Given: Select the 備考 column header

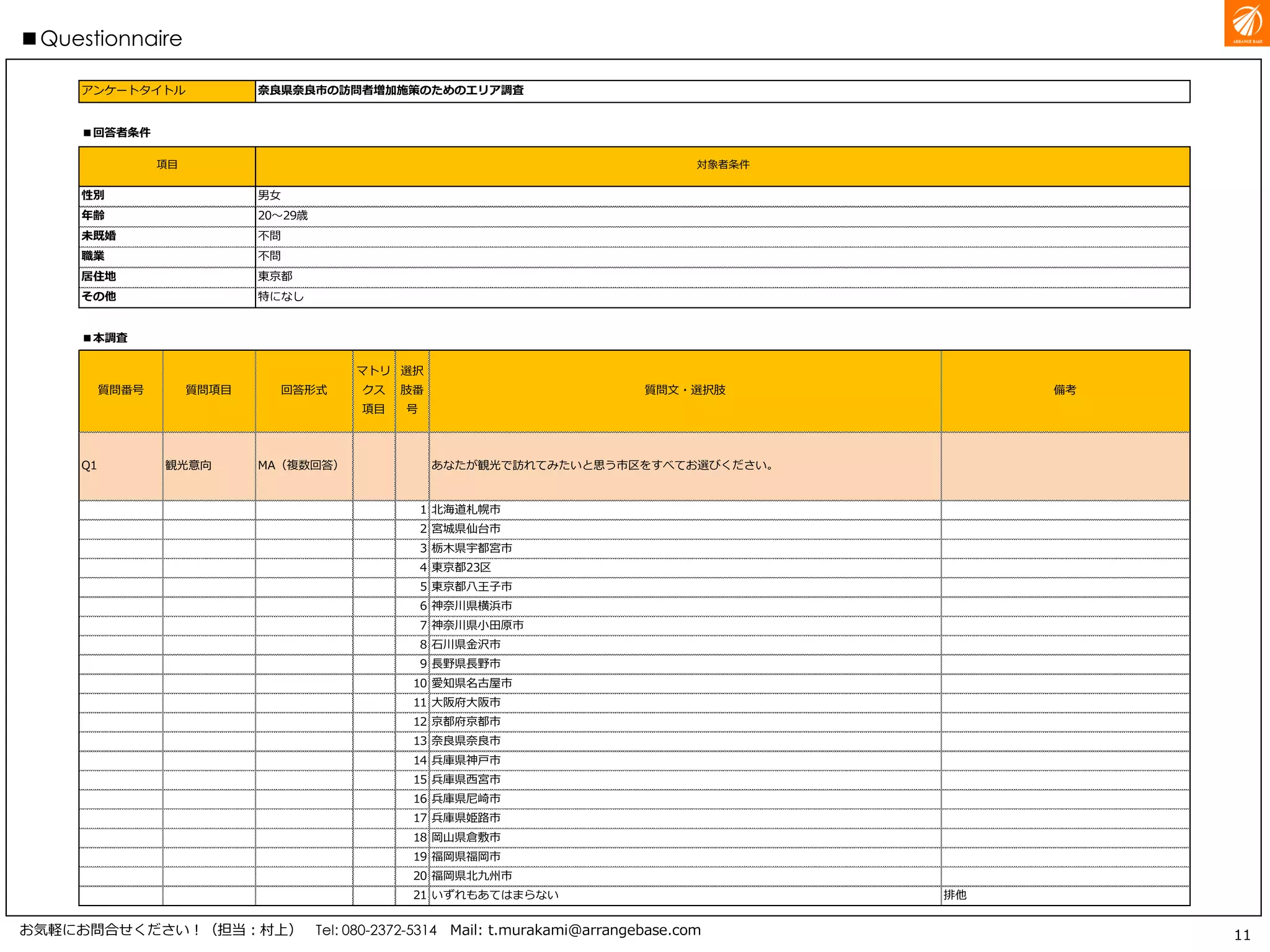Looking at the screenshot, I should coord(1065,390).
